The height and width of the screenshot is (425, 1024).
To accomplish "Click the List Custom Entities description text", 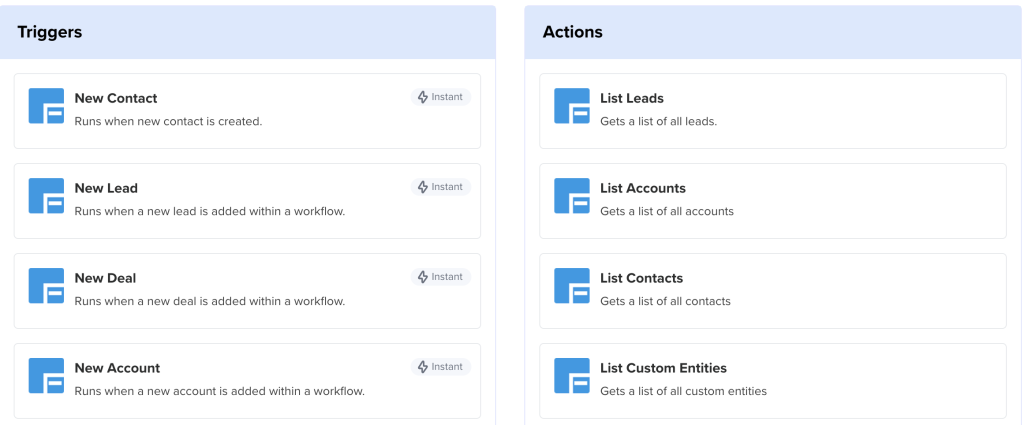I will pos(683,391).
